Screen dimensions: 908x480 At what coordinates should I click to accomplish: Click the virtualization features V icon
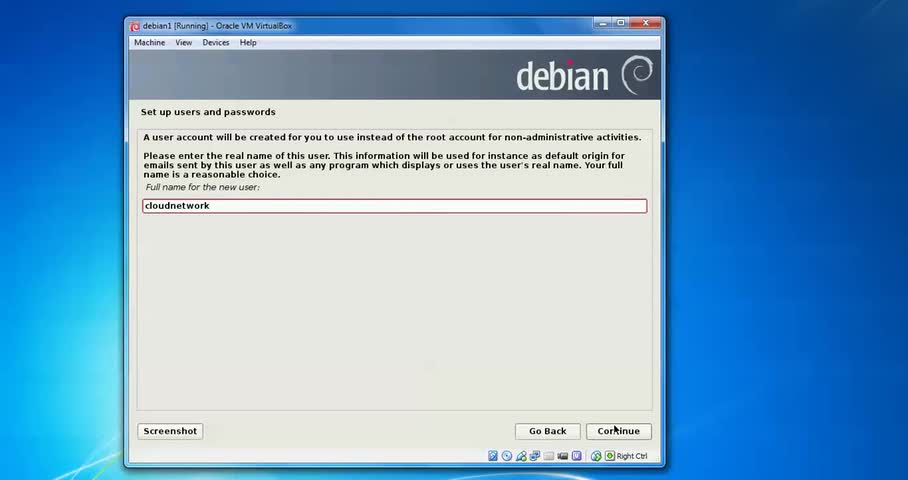click(576, 456)
